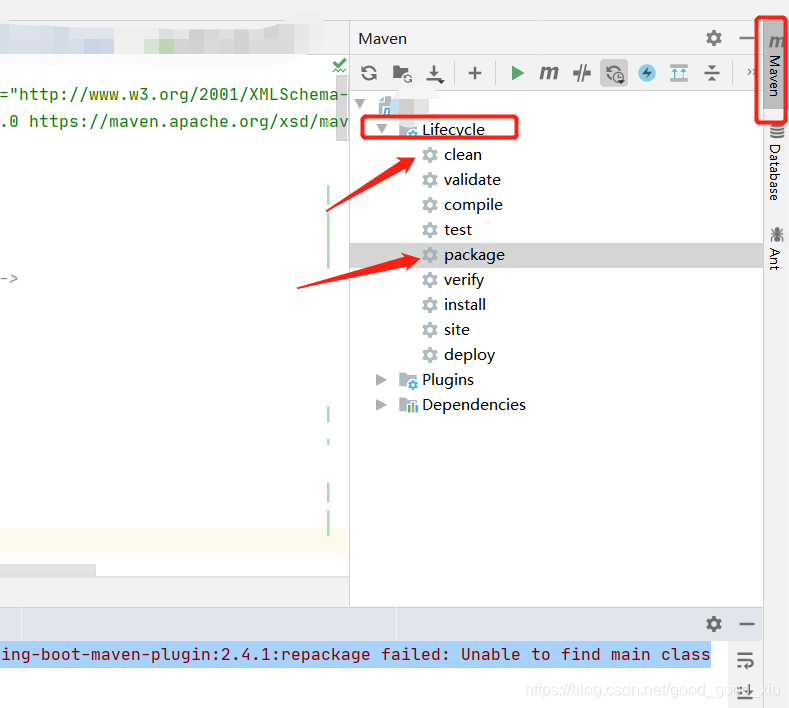
Task: Toggle skip tests mode icon
Action: pyautogui.click(x=614, y=73)
